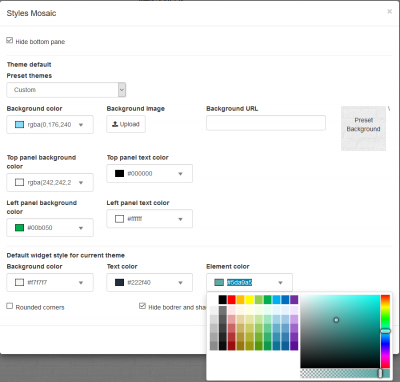Click the Upload background image button
The image size is (400, 382).
click(x=126, y=124)
